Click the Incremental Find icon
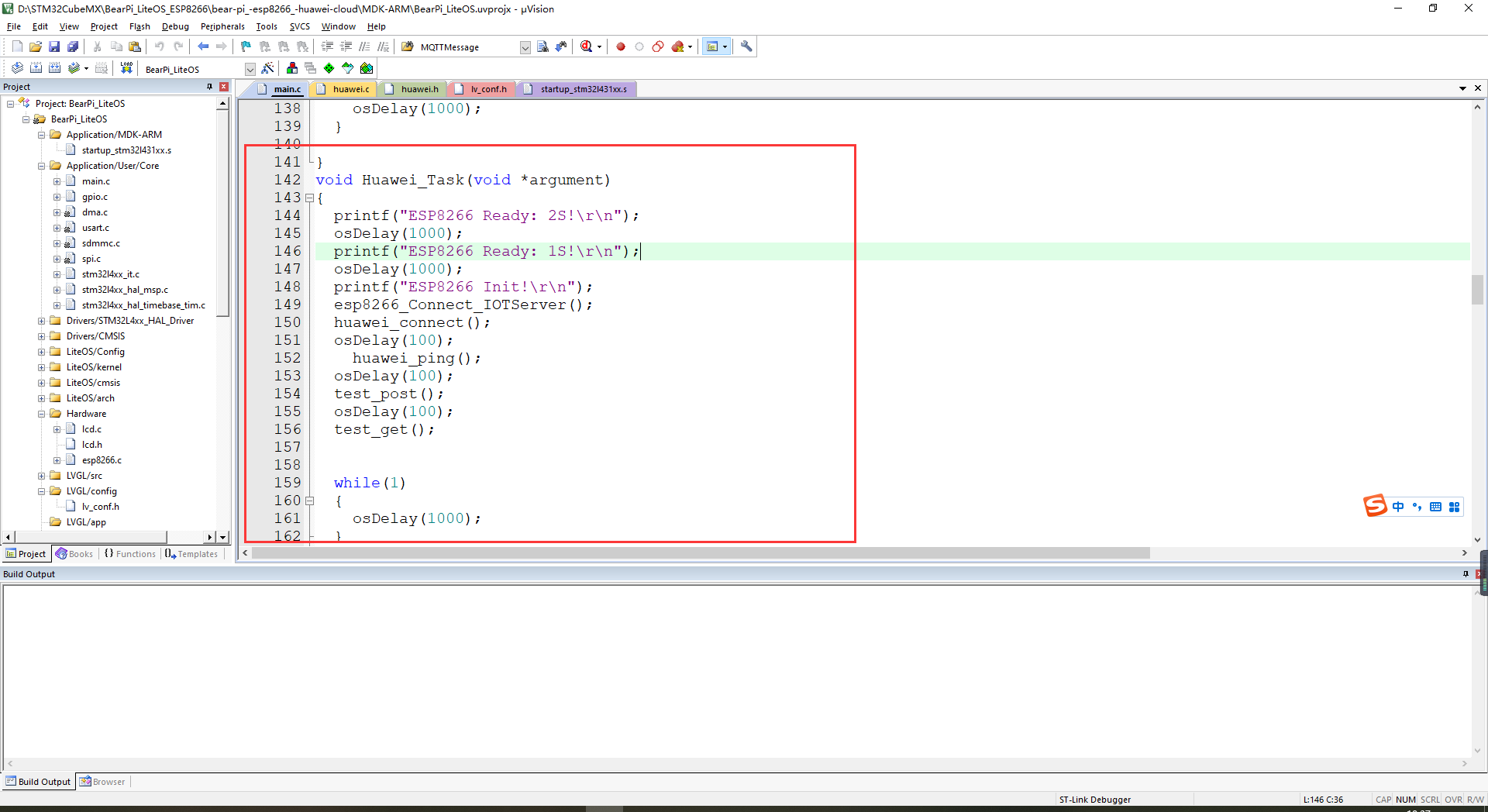Image resolution: width=1488 pixels, height=812 pixels. [x=561, y=46]
